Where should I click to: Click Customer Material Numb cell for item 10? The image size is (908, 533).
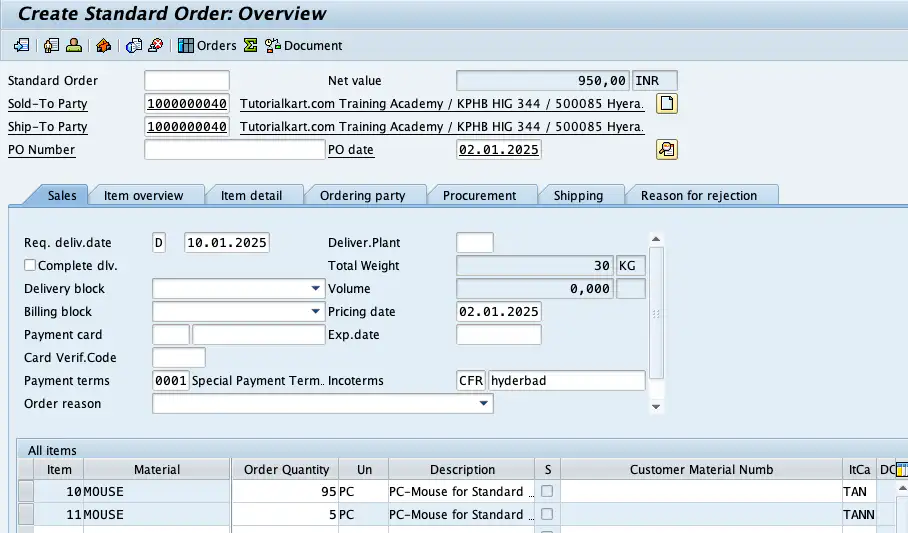pos(701,491)
